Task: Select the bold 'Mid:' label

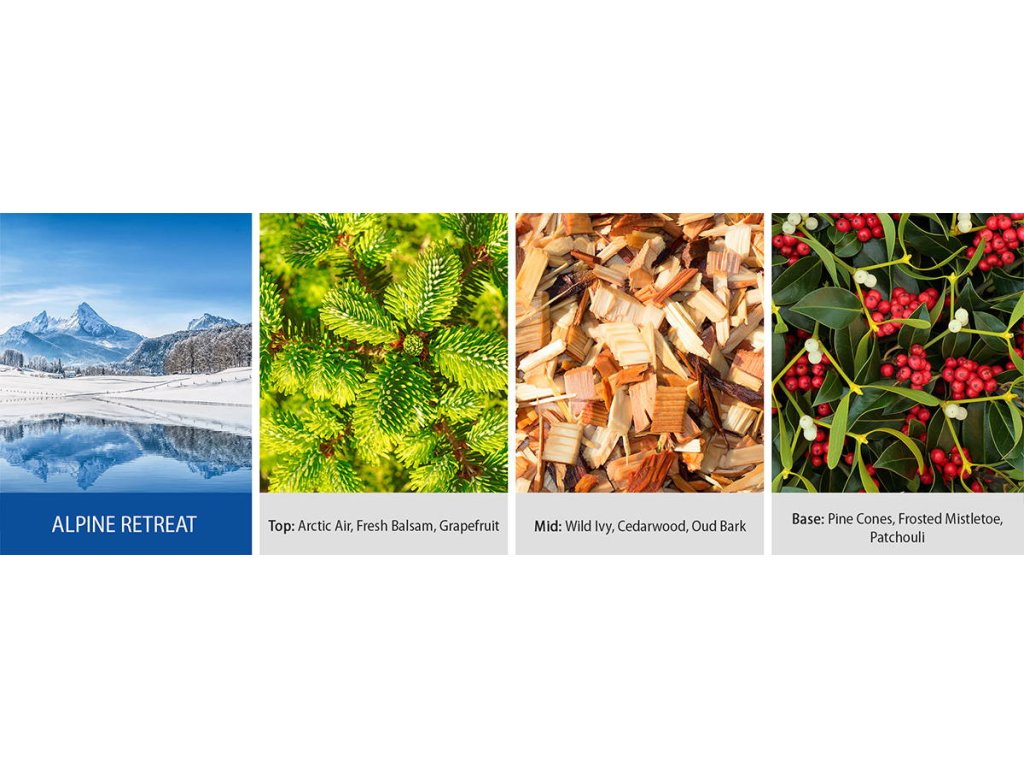Action: tap(548, 526)
